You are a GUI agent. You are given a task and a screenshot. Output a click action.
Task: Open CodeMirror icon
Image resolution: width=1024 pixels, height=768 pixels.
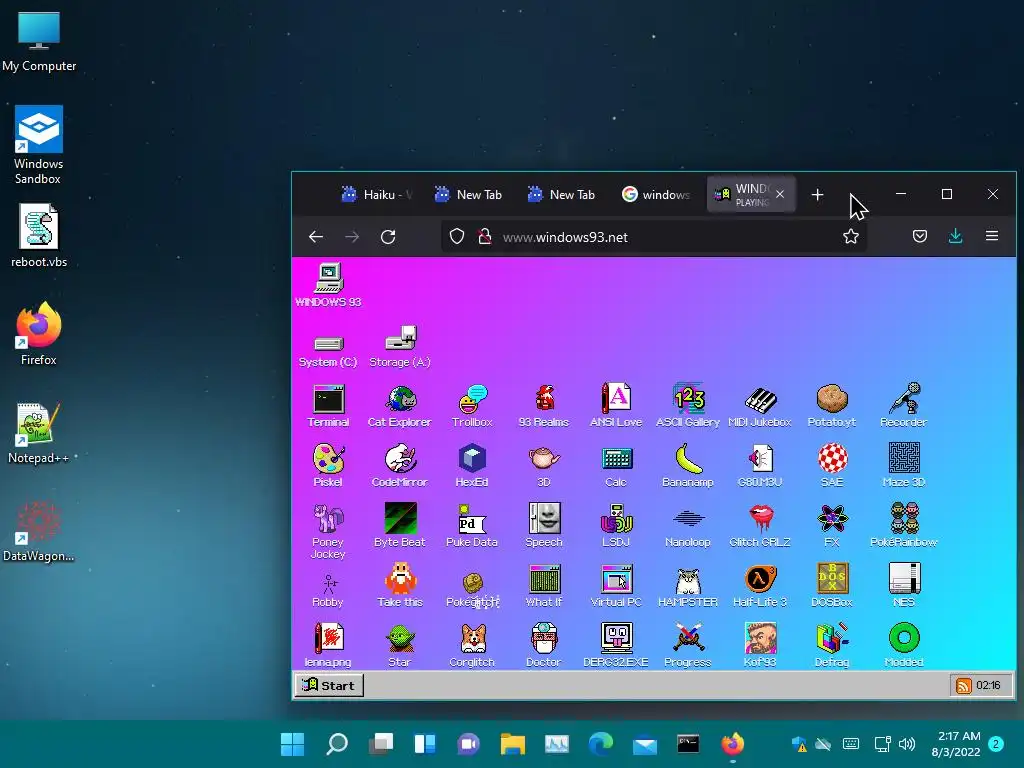400,466
